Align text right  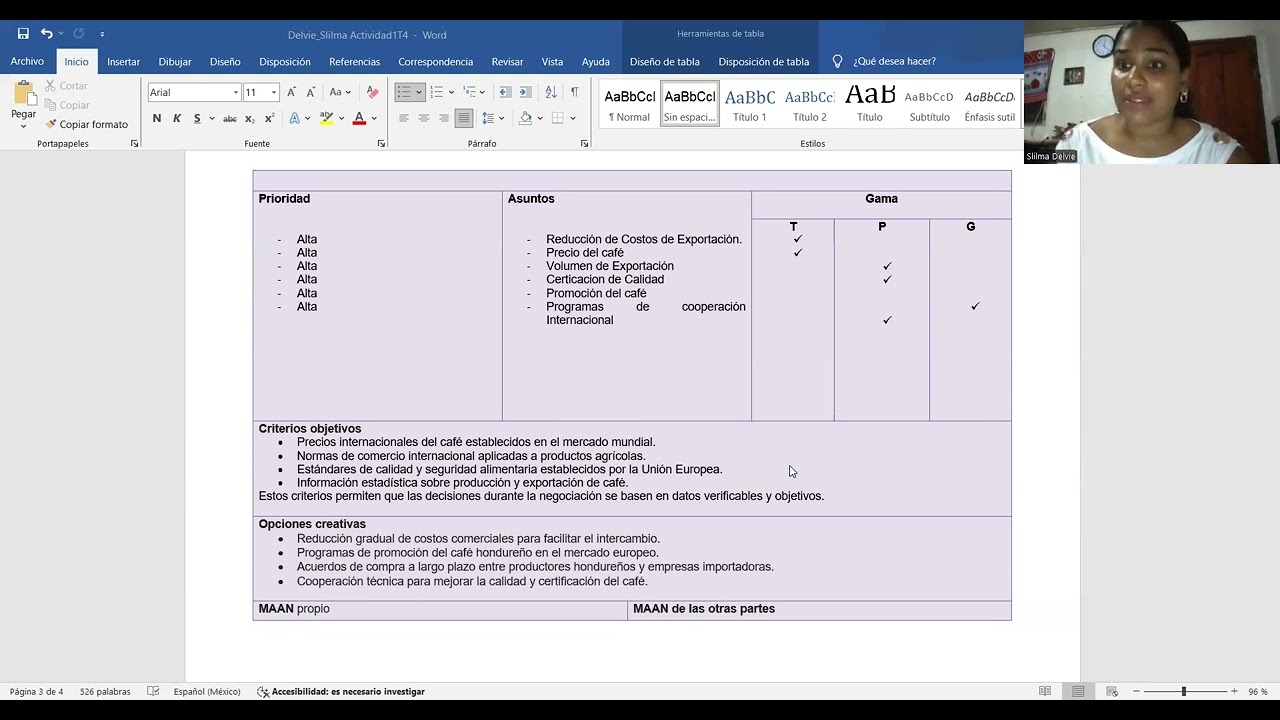click(x=444, y=118)
